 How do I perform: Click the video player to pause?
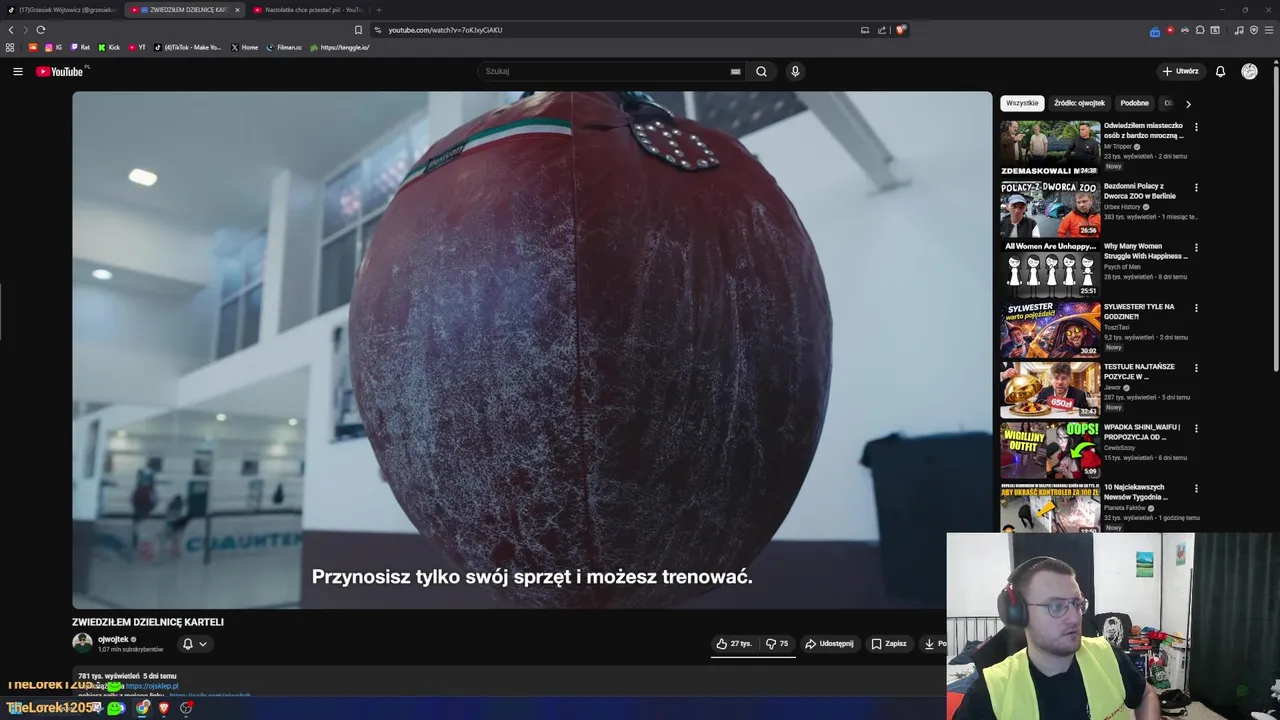coord(532,350)
